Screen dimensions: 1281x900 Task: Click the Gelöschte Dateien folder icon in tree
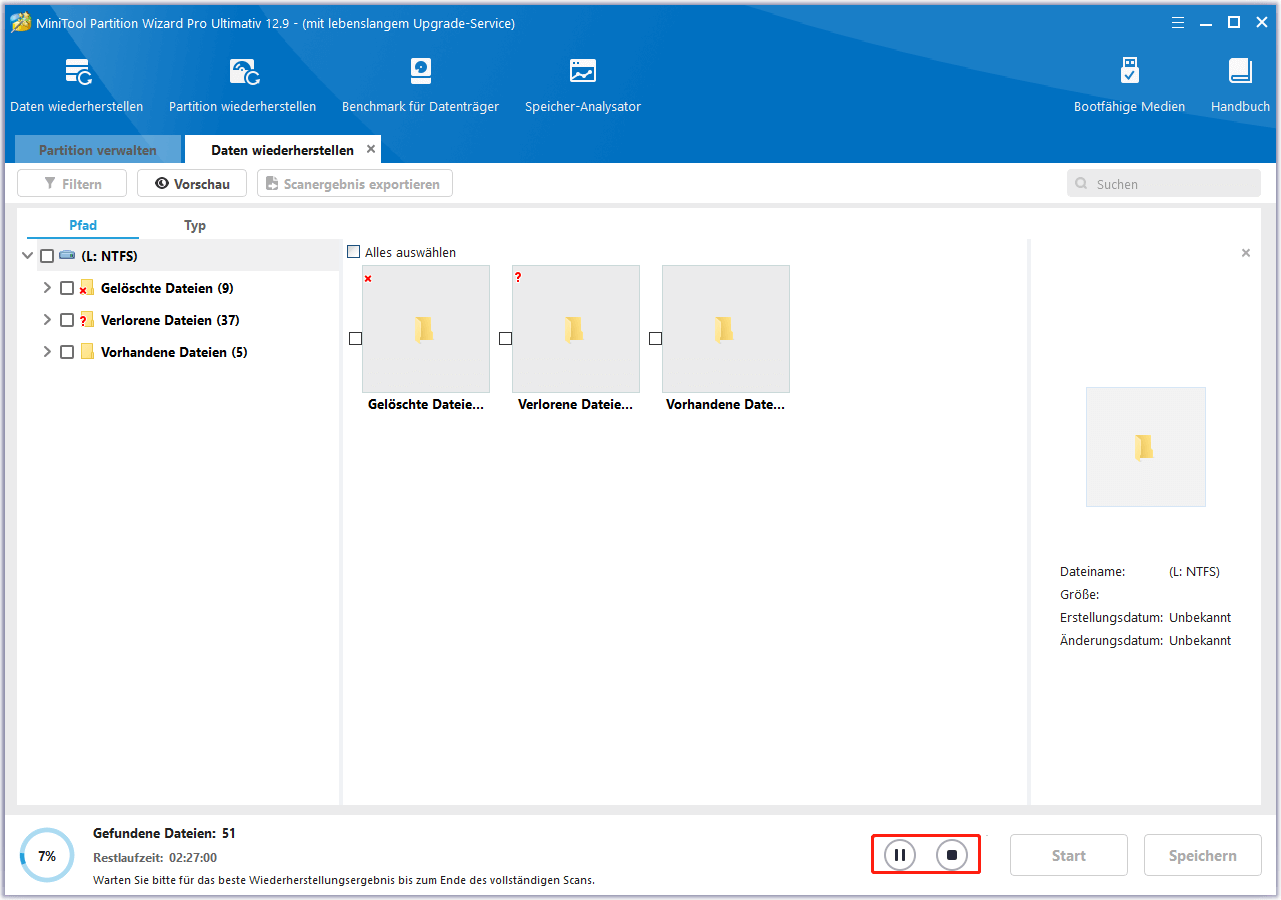point(87,288)
